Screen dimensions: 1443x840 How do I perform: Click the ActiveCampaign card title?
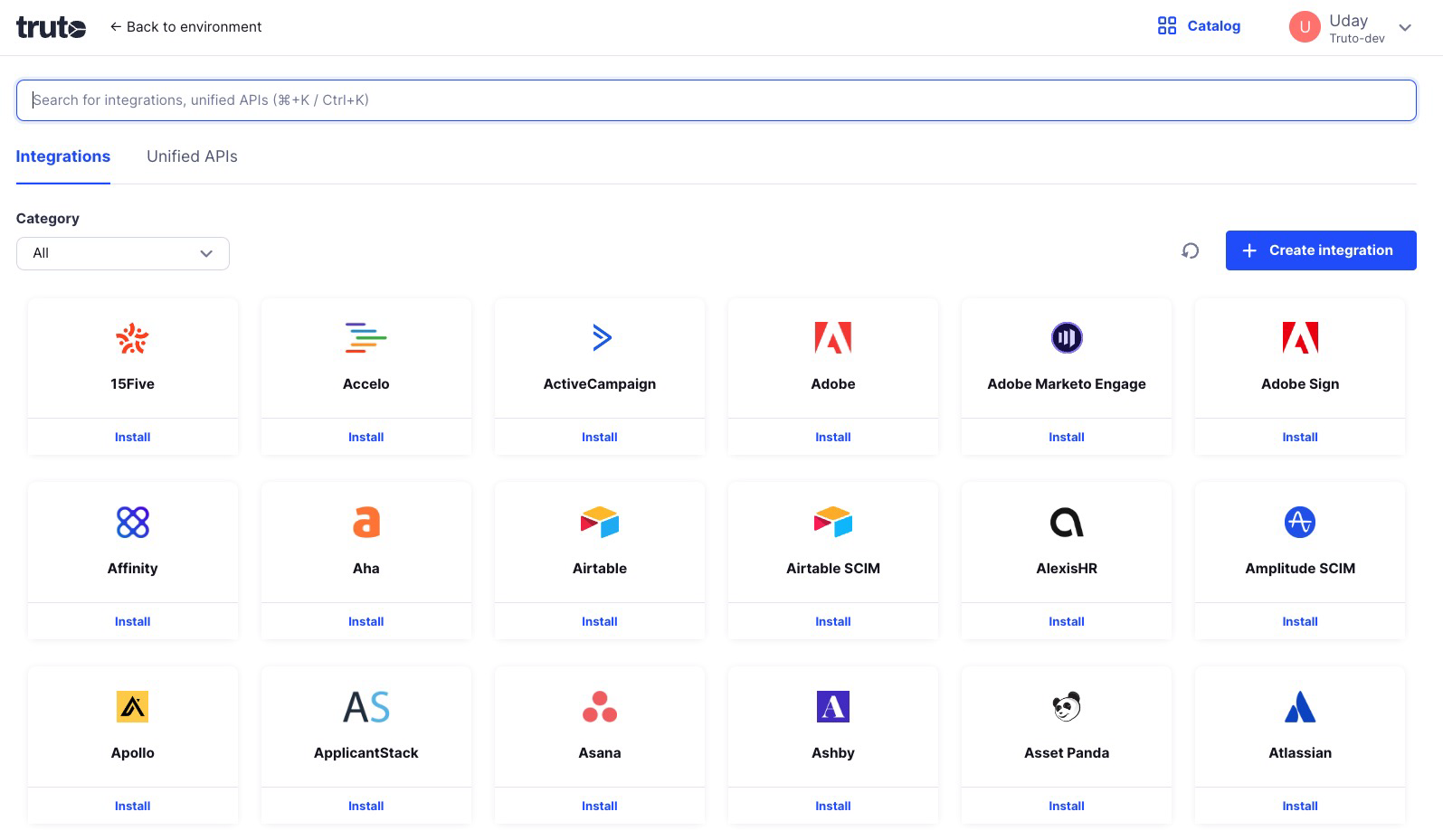point(600,384)
